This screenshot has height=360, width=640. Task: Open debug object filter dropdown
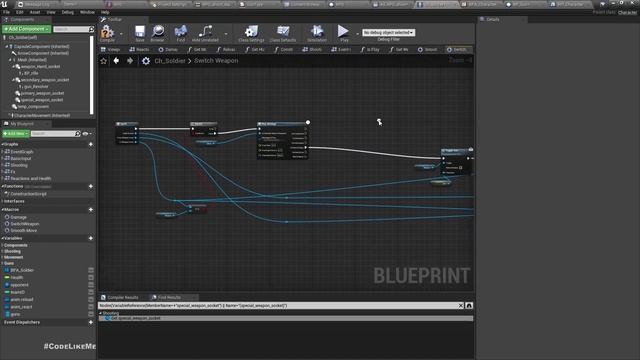pos(389,32)
